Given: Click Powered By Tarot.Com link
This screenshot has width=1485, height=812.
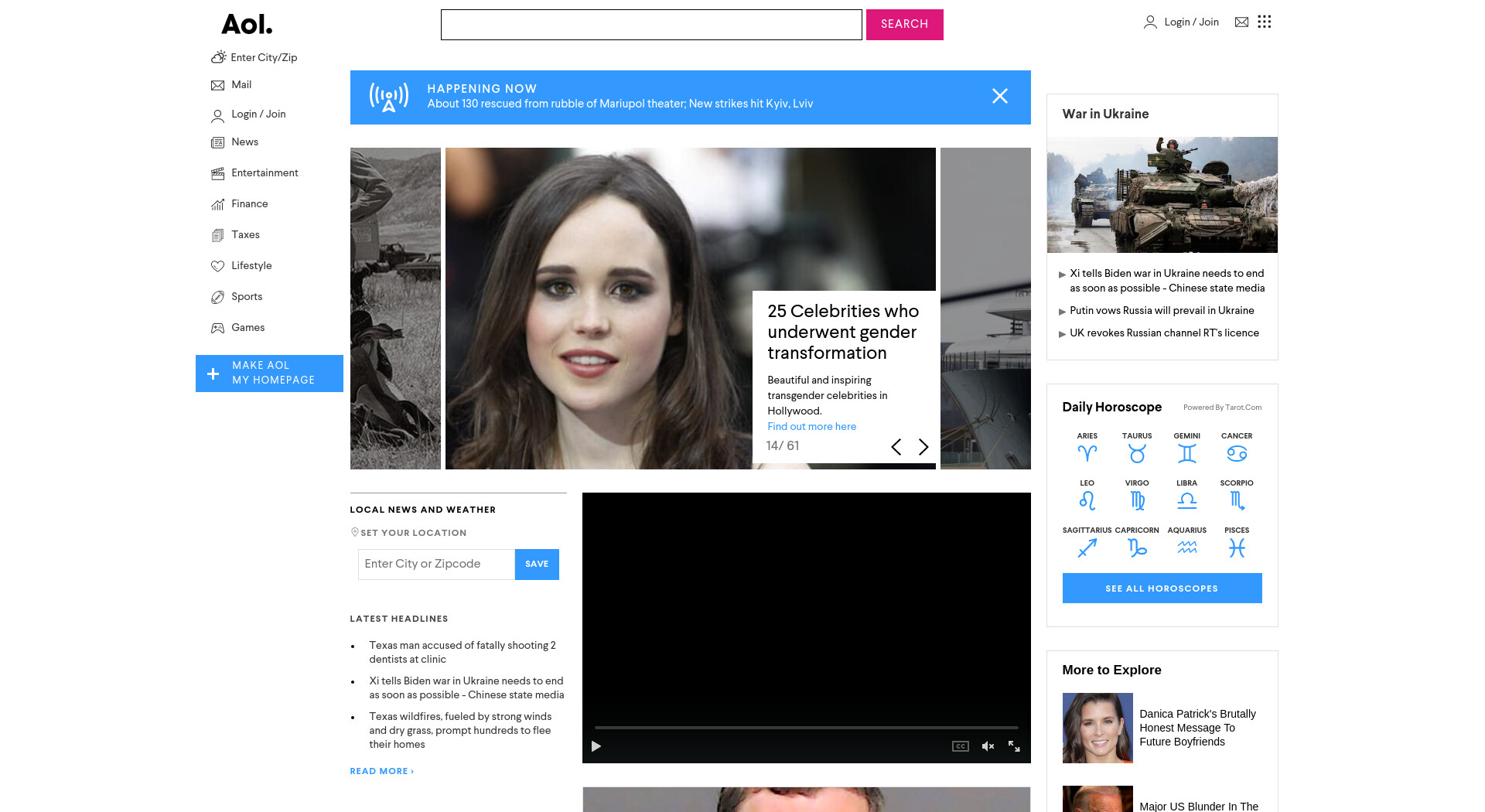Looking at the screenshot, I should point(1222,408).
